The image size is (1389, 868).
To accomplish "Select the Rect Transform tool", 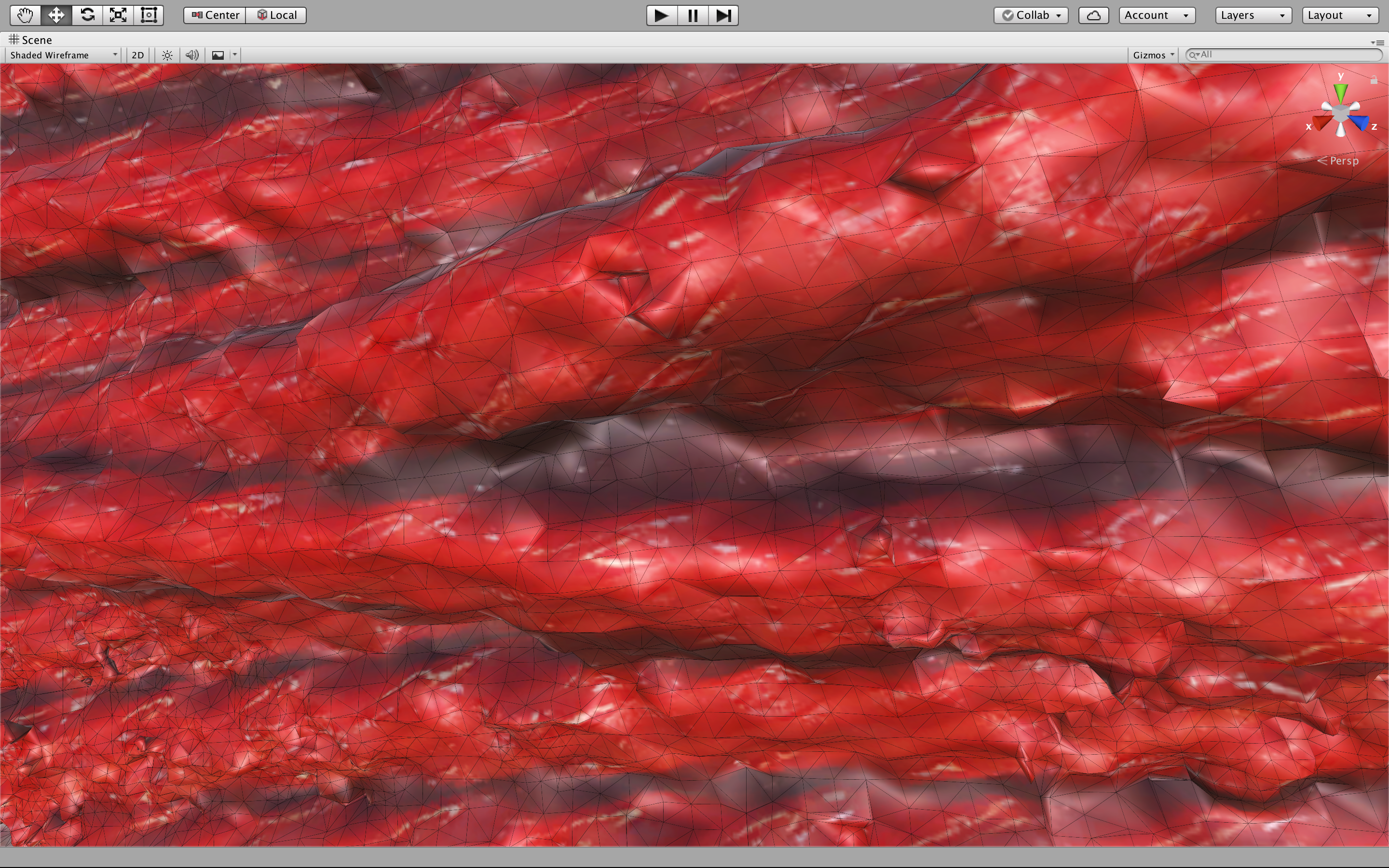I will click(x=149, y=15).
